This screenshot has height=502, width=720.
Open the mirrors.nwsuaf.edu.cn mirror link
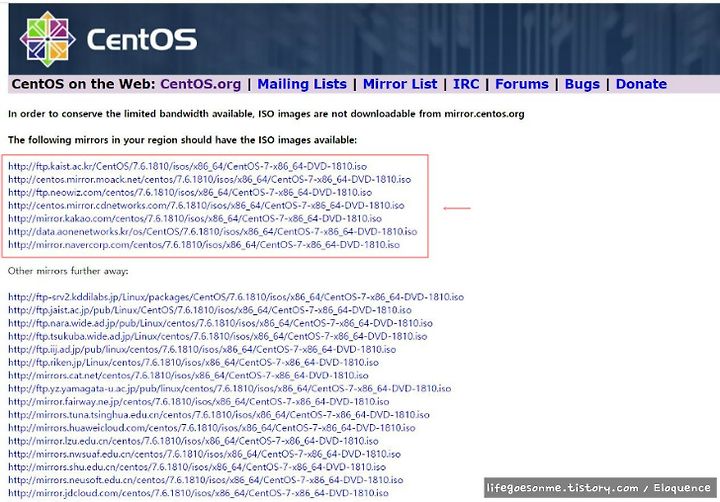pyautogui.click(x=204, y=454)
